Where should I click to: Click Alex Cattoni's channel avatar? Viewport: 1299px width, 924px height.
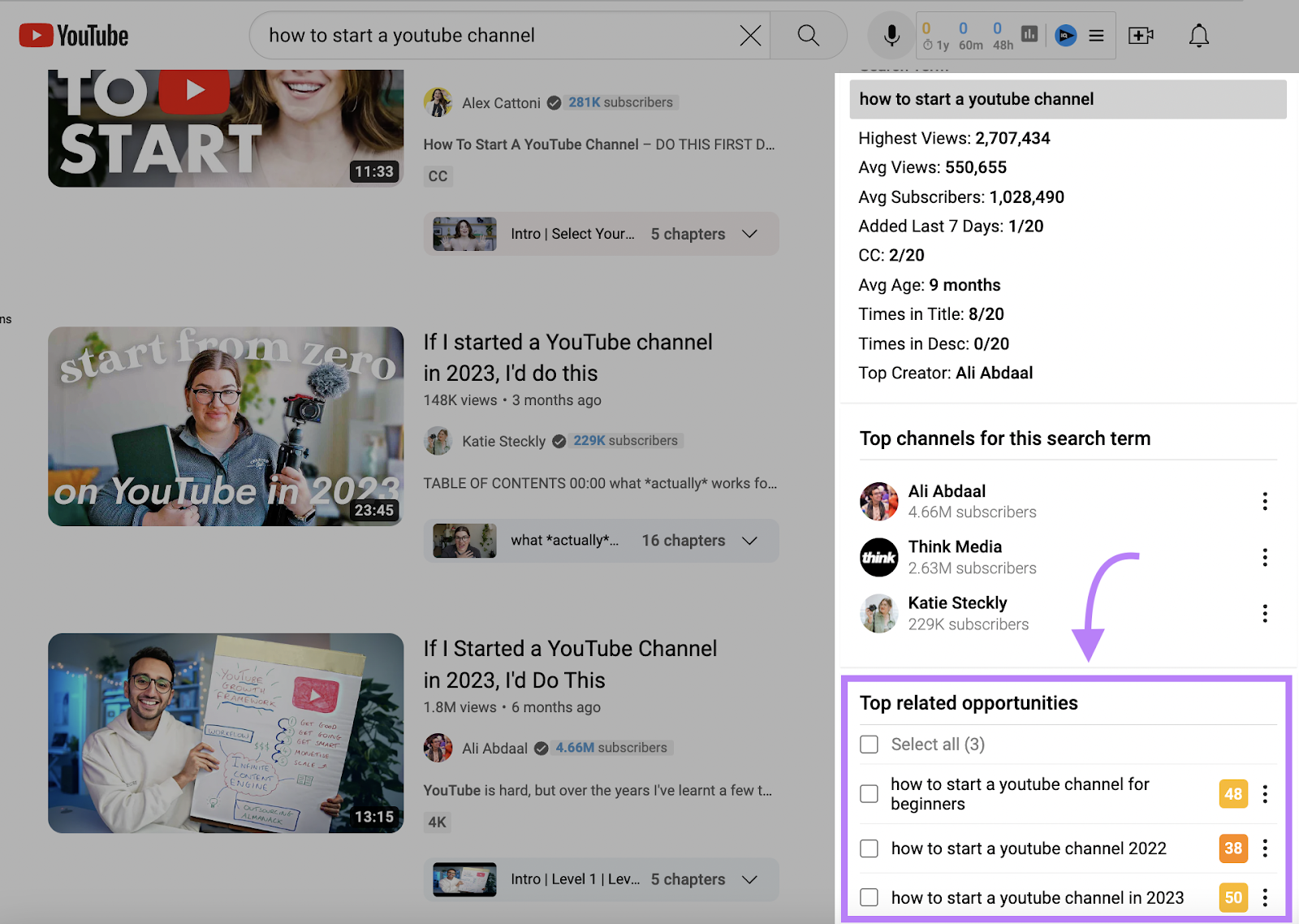click(x=438, y=102)
